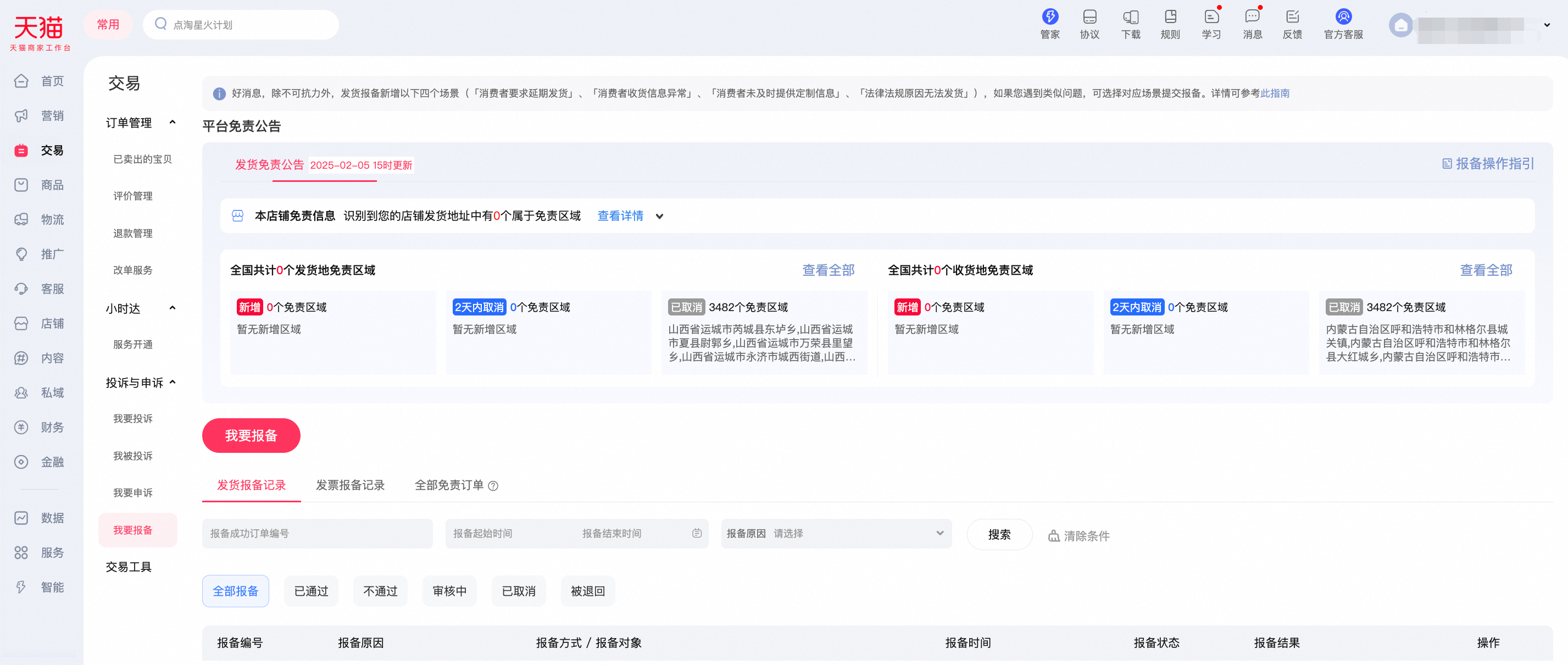Open 已卖出的宝贝 menu item

pos(142,159)
